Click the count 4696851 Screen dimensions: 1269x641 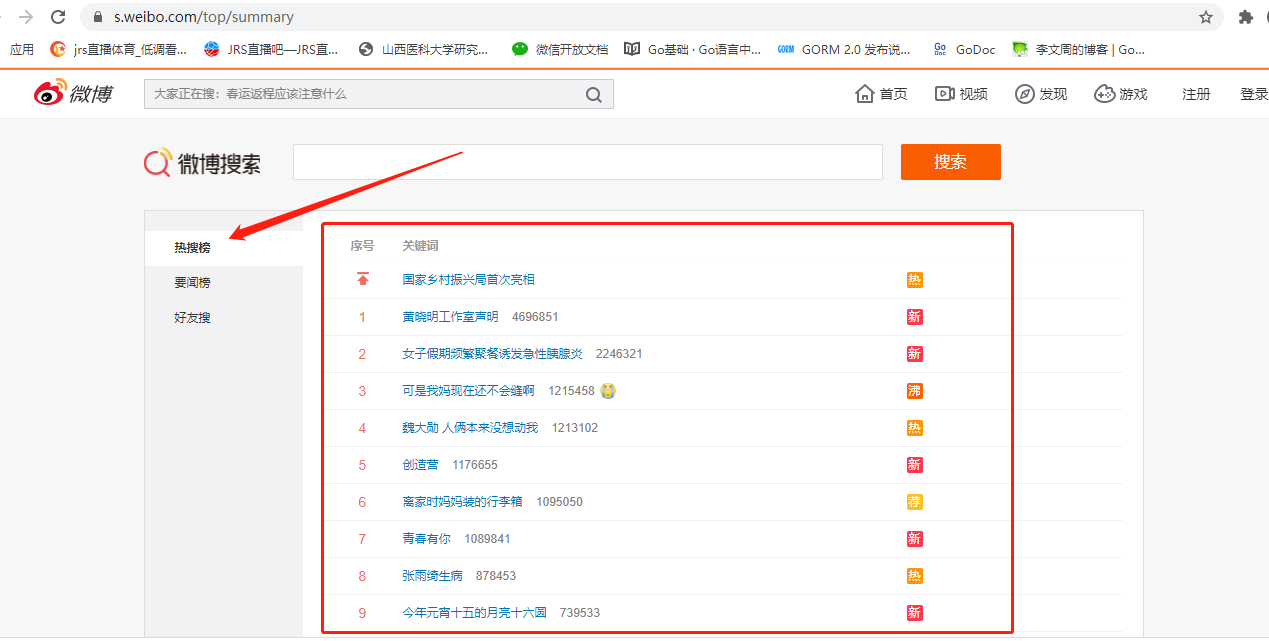tap(535, 317)
